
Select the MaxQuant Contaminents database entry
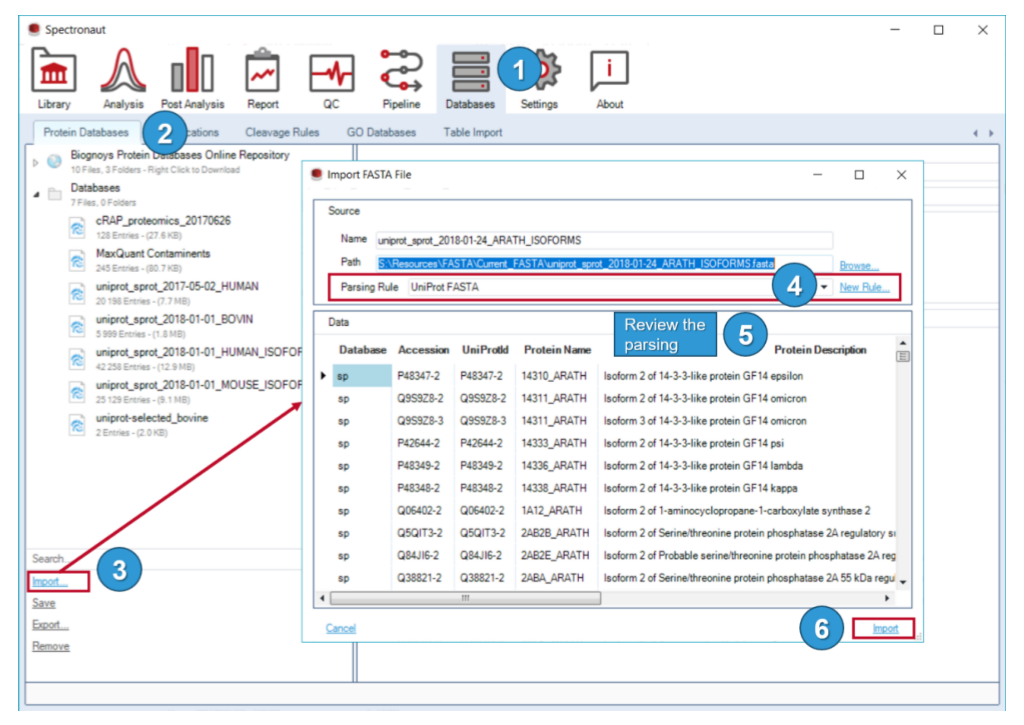[153, 260]
